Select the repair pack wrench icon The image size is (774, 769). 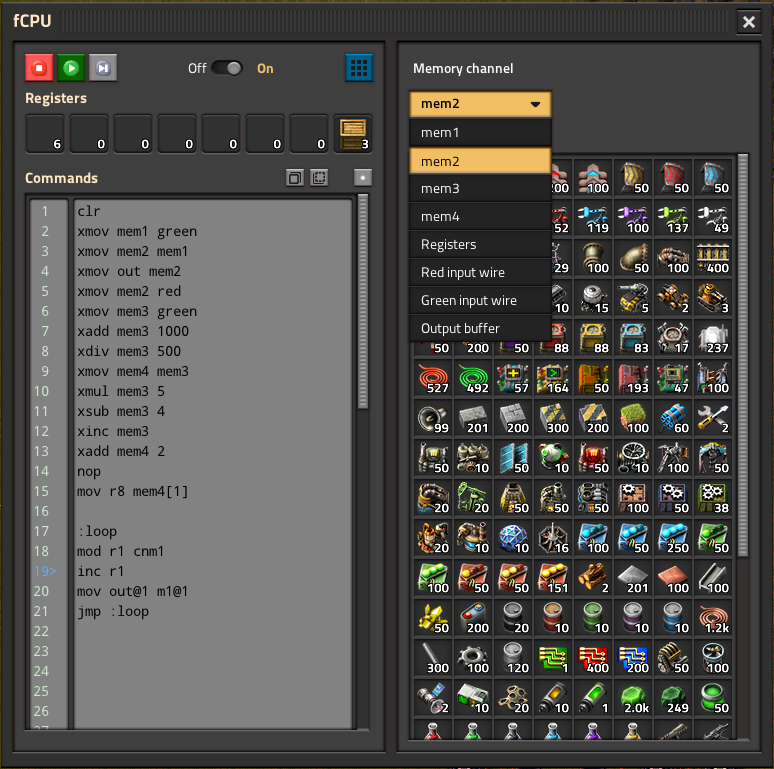714,419
